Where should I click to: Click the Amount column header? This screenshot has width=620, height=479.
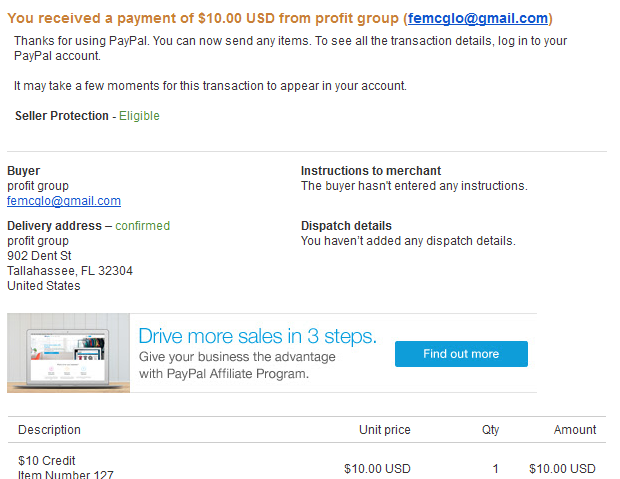click(x=575, y=430)
